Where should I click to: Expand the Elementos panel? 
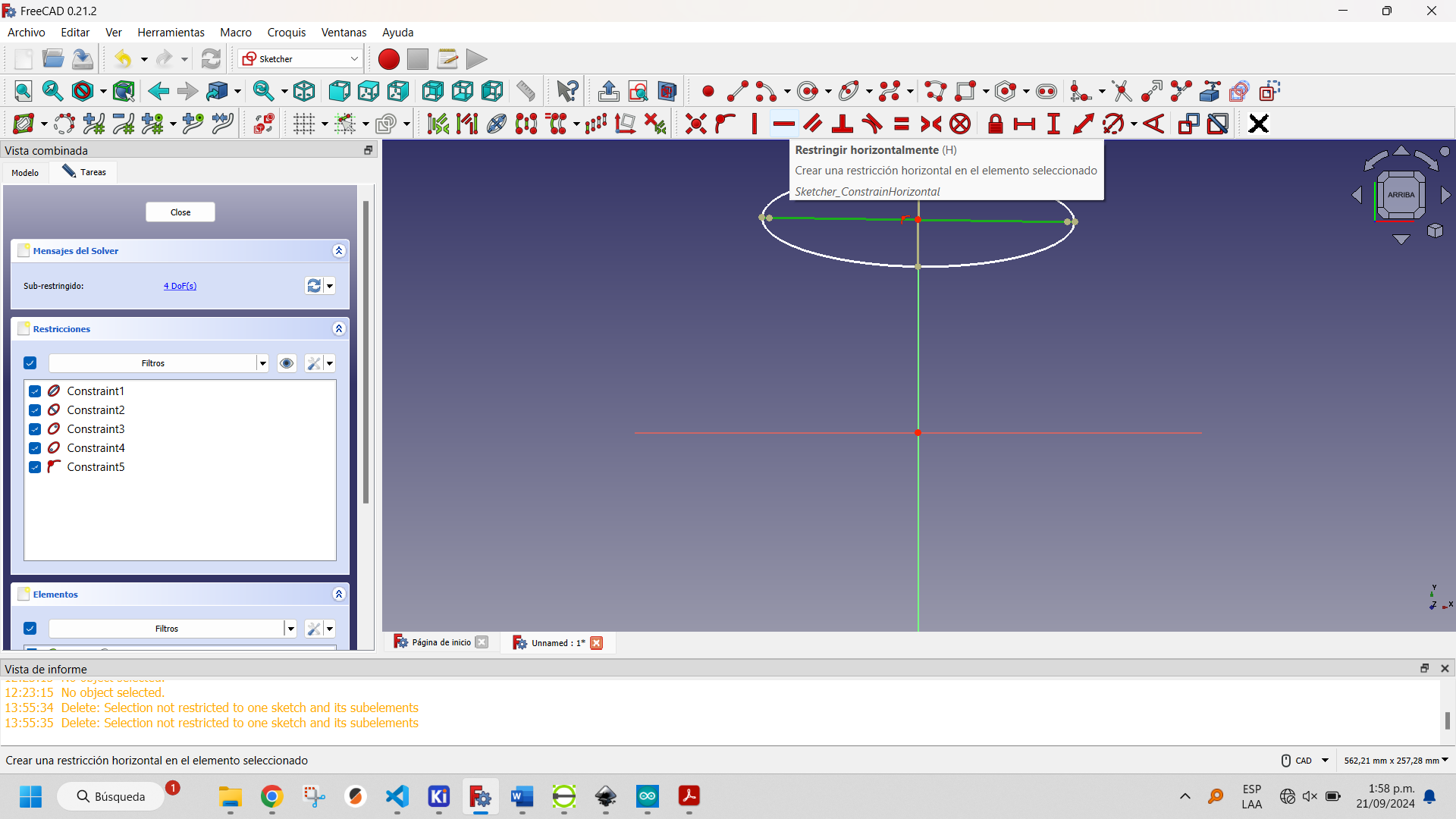tap(338, 594)
